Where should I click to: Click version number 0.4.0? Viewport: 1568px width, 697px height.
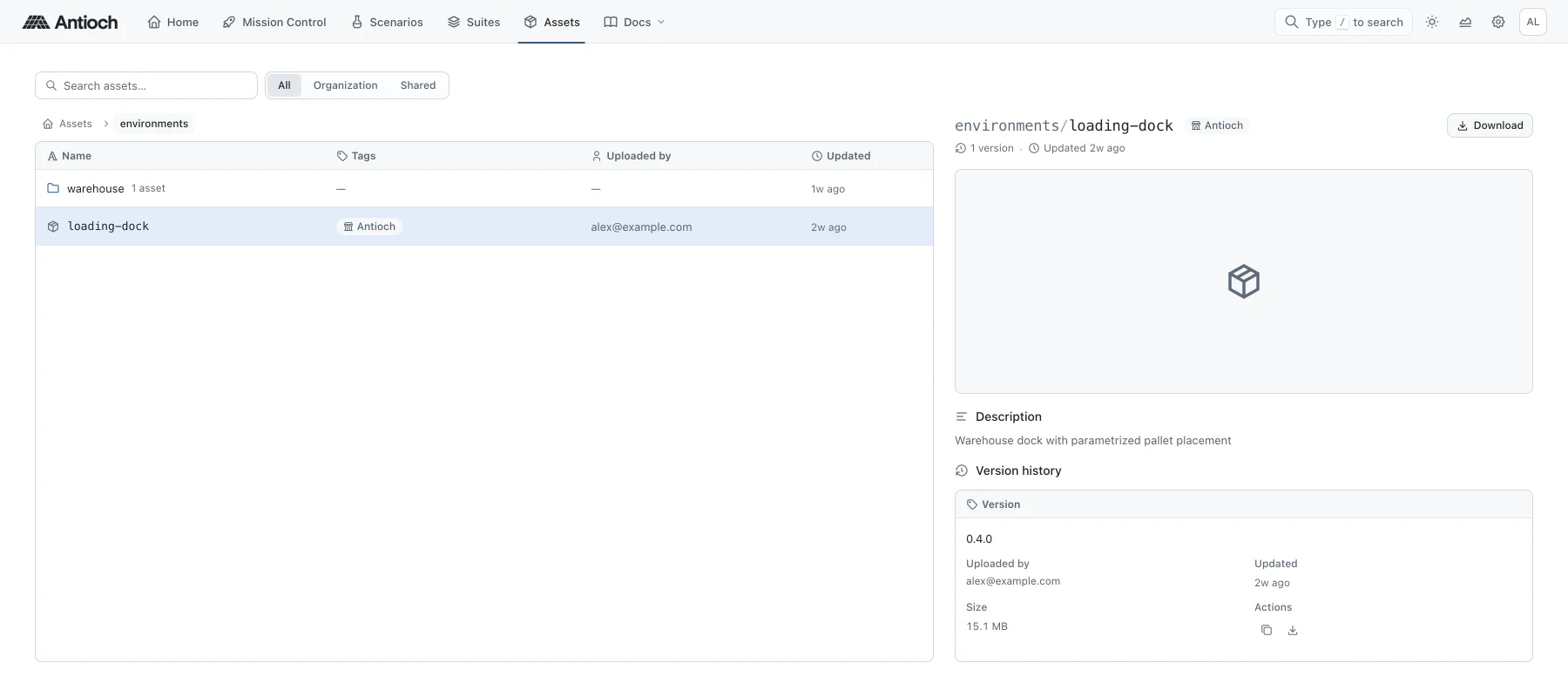[979, 539]
